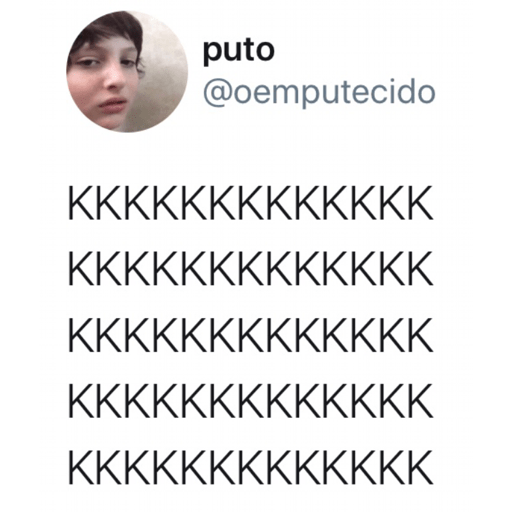Select the first line of K letters
Image resolution: width=512 pixels, height=512 pixels.
point(251,203)
